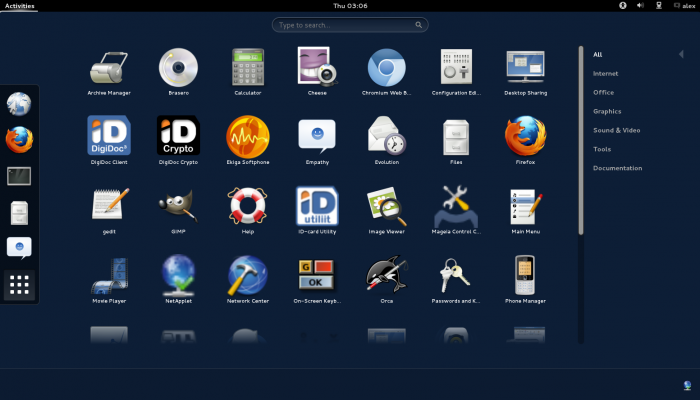The image size is (700, 400).
Task: Open the Brasero disc burner
Action: coord(179,71)
